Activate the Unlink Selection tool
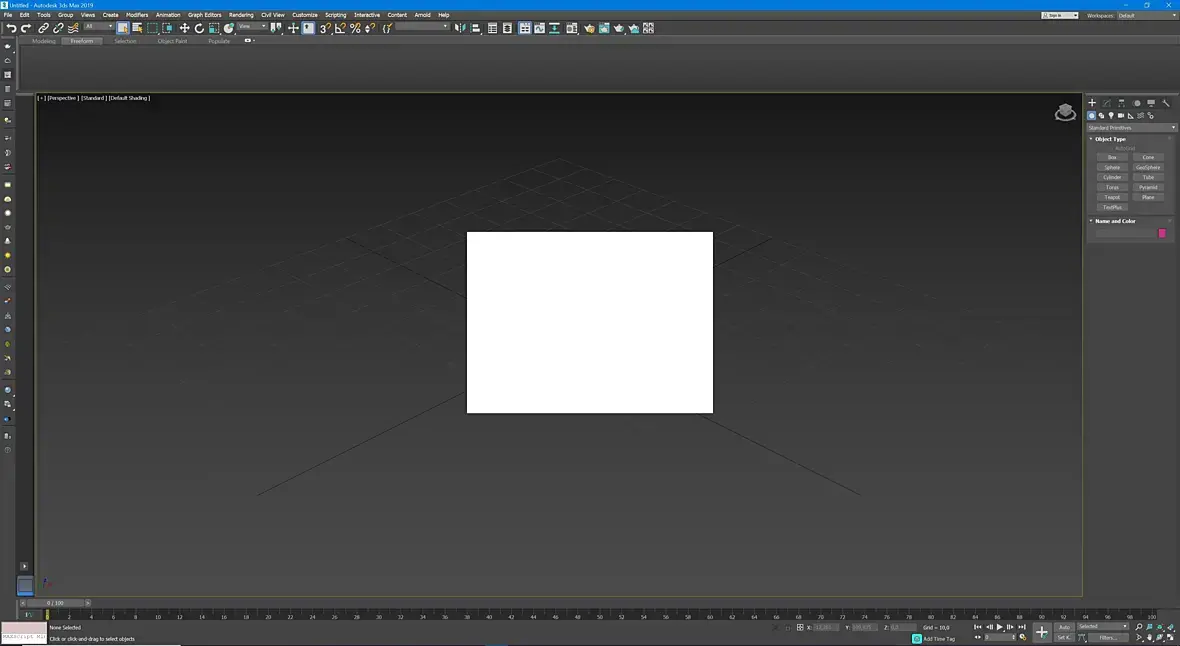 (x=58, y=28)
